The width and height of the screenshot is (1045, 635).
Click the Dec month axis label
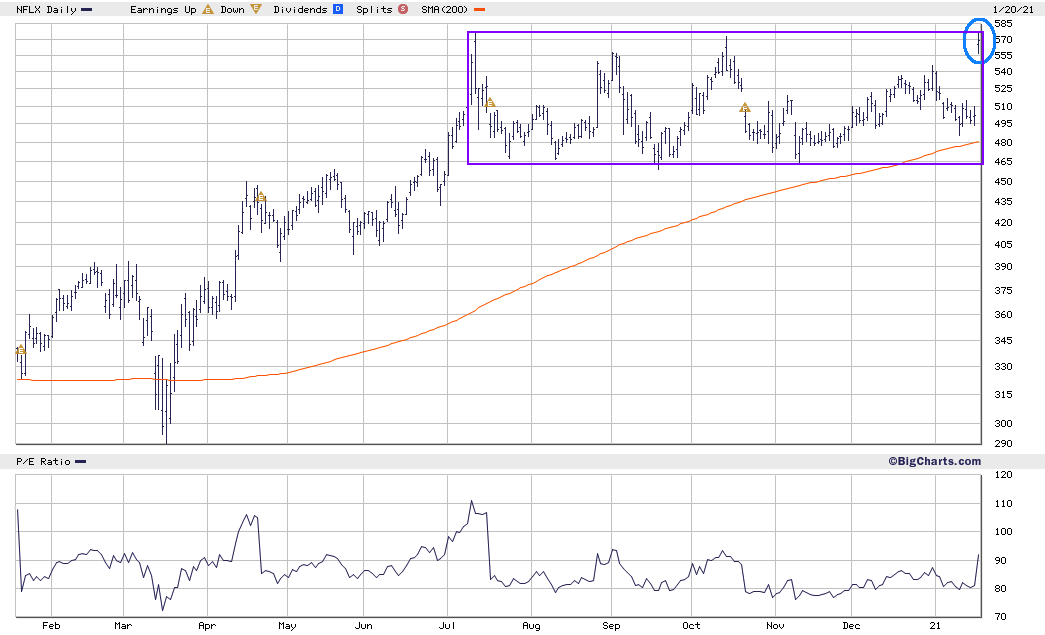coord(851,626)
